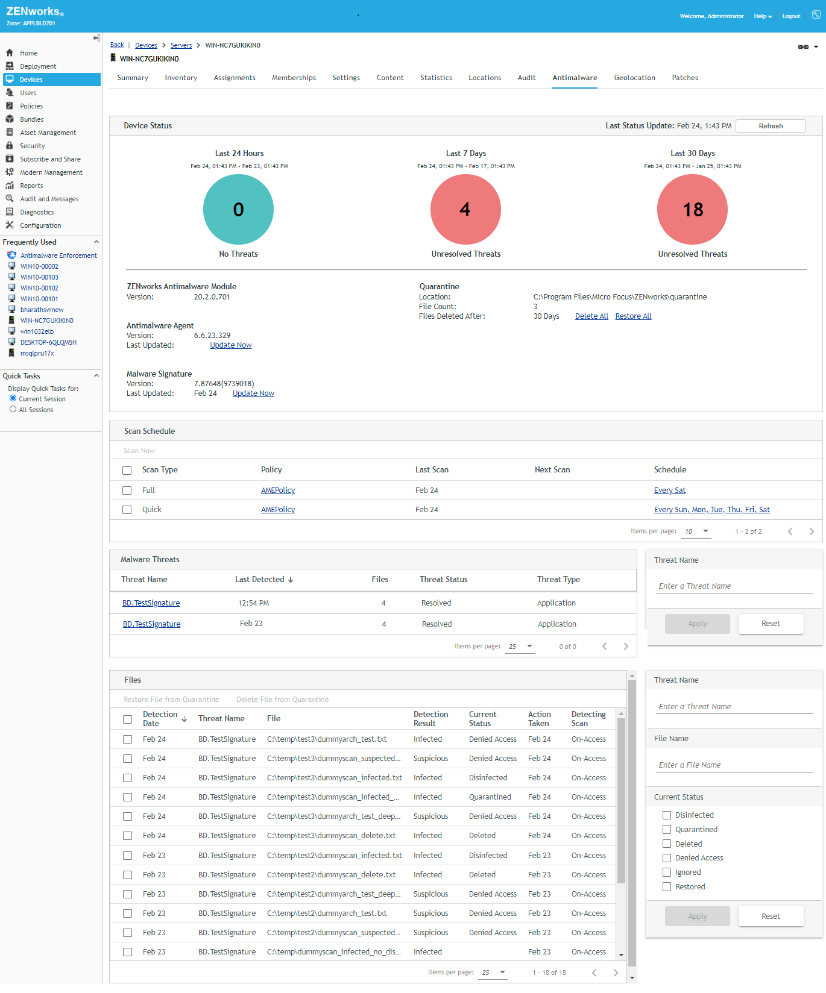The width and height of the screenshot is (826, 993).
Task: Click the Configuration tools icon
Action: (10, 225)
